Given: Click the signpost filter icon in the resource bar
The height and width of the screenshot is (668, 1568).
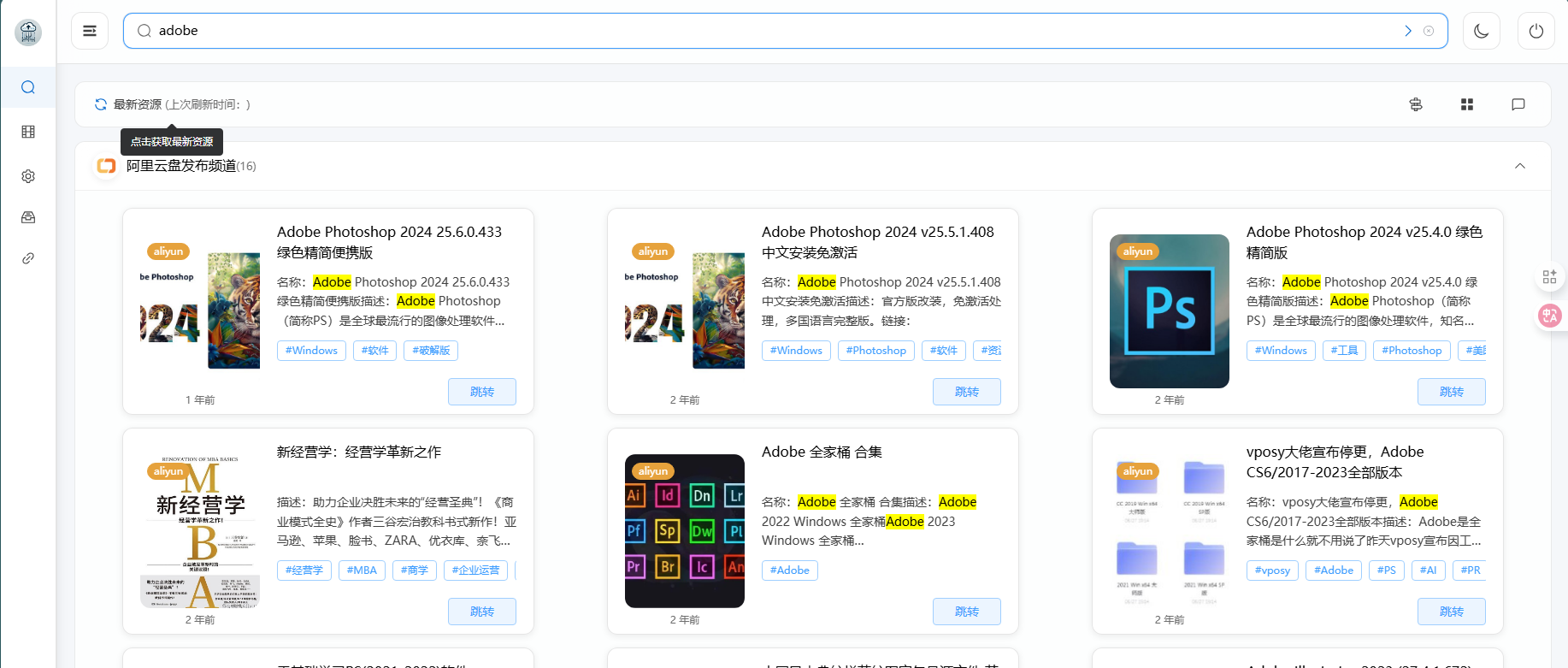Looking at the screenshot, I should (1416, 104).
